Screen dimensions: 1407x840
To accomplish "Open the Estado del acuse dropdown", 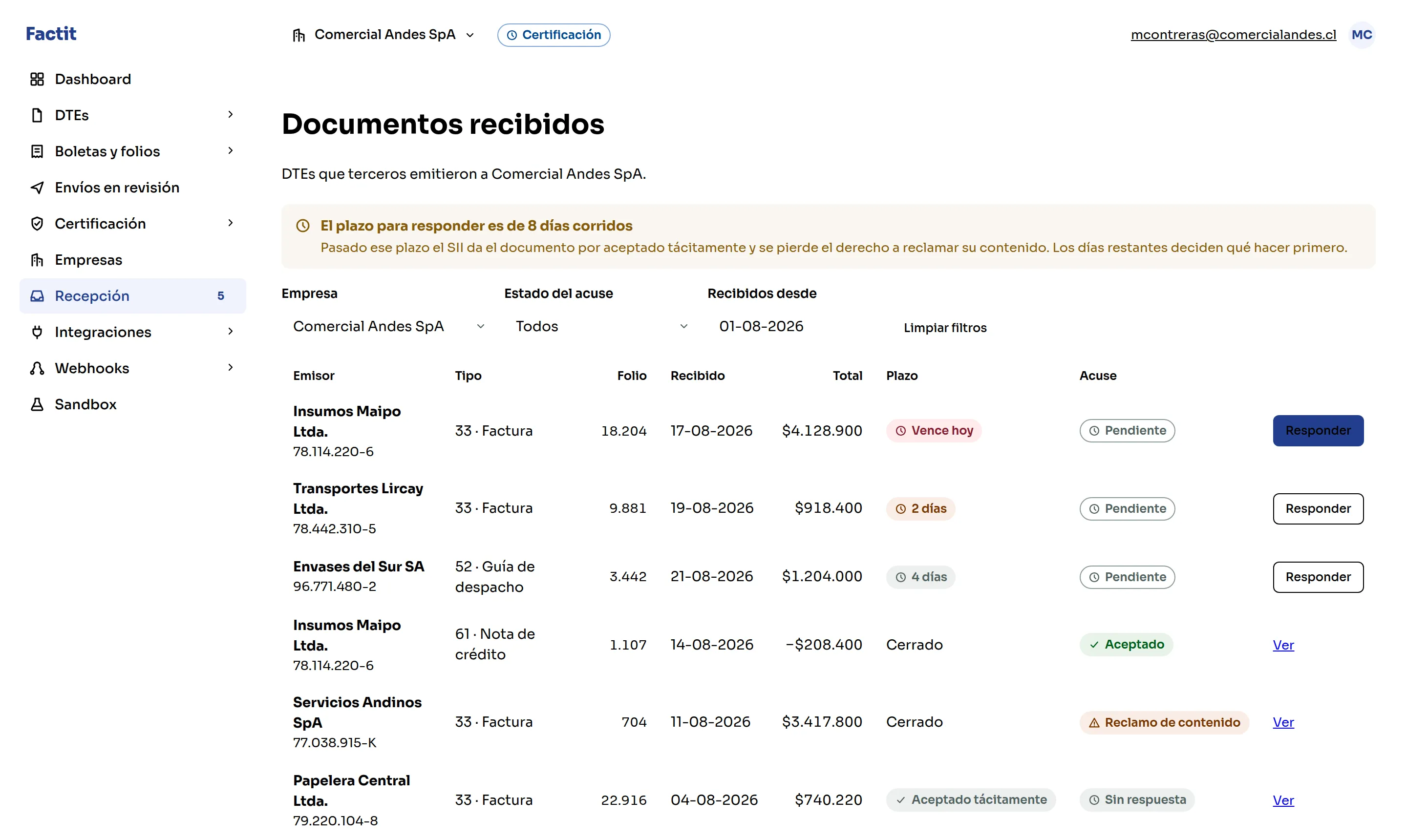I will (x=601, y=327).
